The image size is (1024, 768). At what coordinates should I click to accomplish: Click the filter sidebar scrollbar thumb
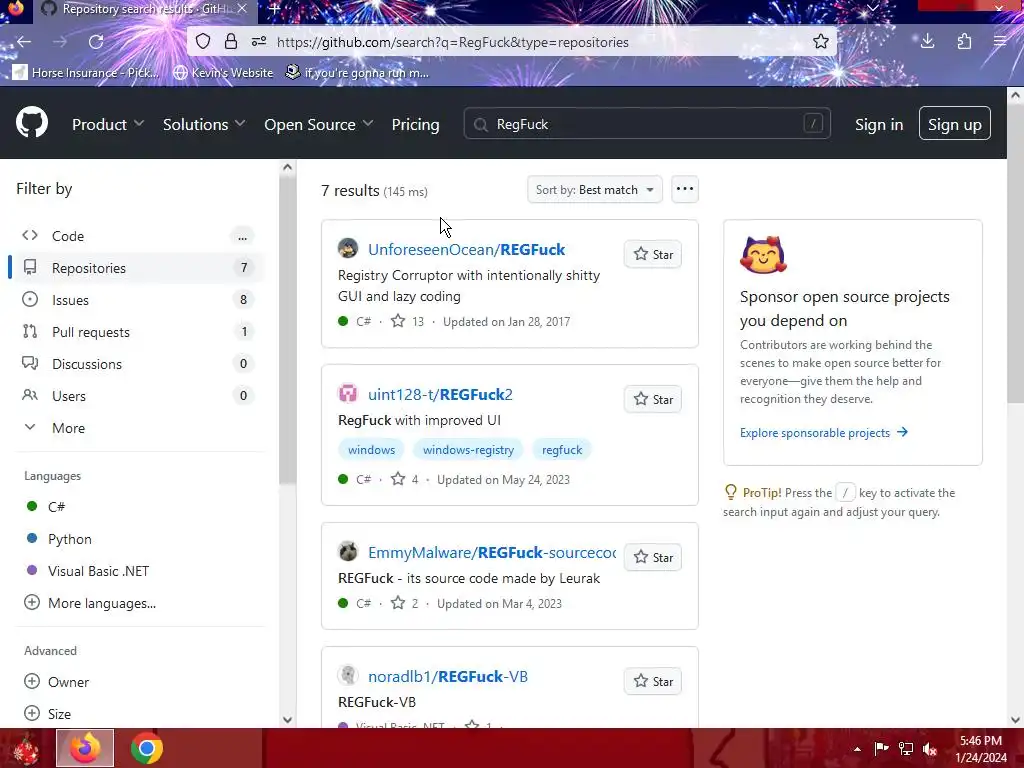click(287, 330)
